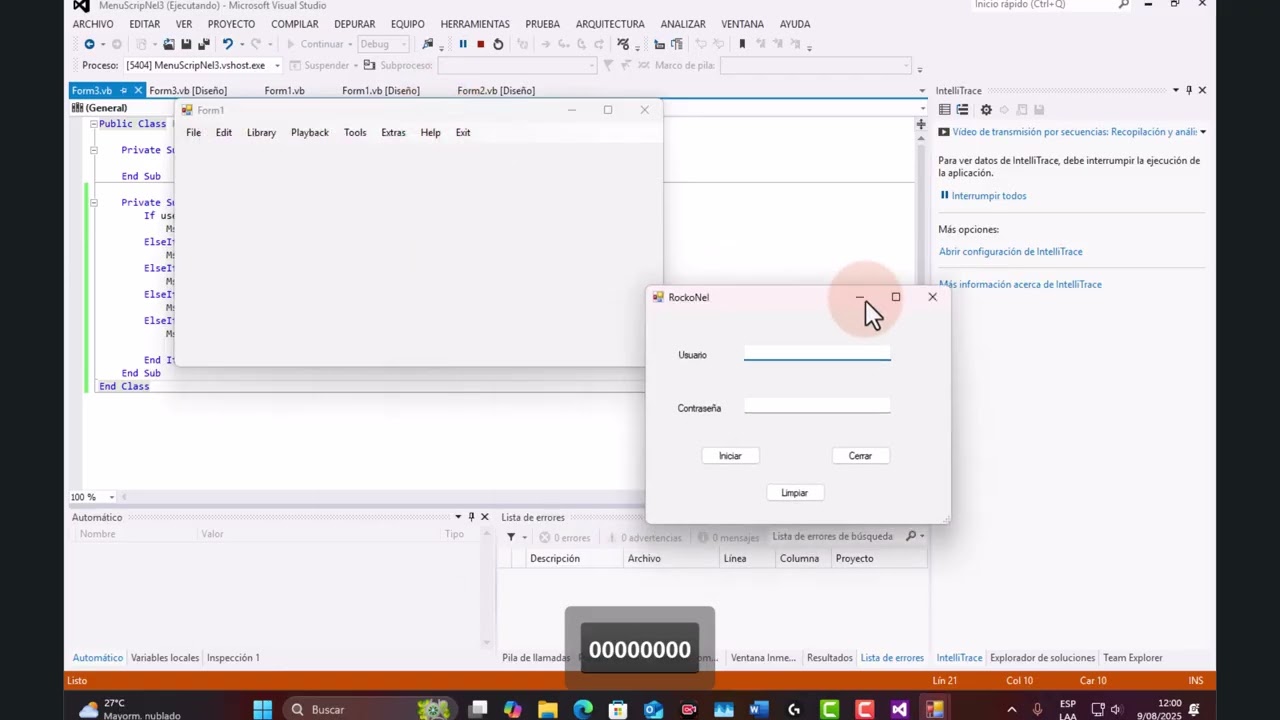The image size is (1280, 720).
Task: Click the Limpiar button in RockoNel
Action: [x=794, y=493]
